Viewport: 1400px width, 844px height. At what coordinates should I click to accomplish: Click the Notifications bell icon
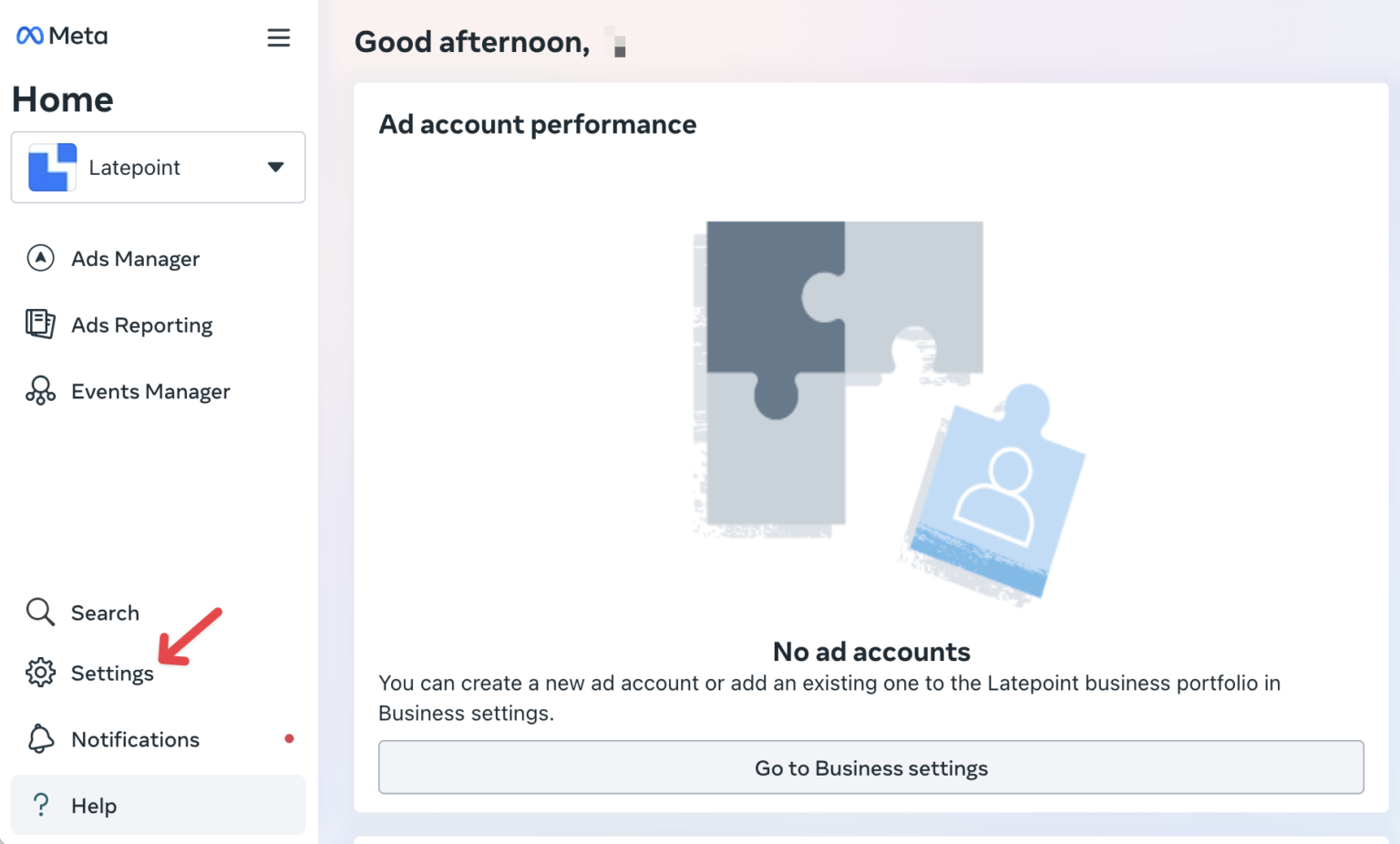click(x=40, y=739)
